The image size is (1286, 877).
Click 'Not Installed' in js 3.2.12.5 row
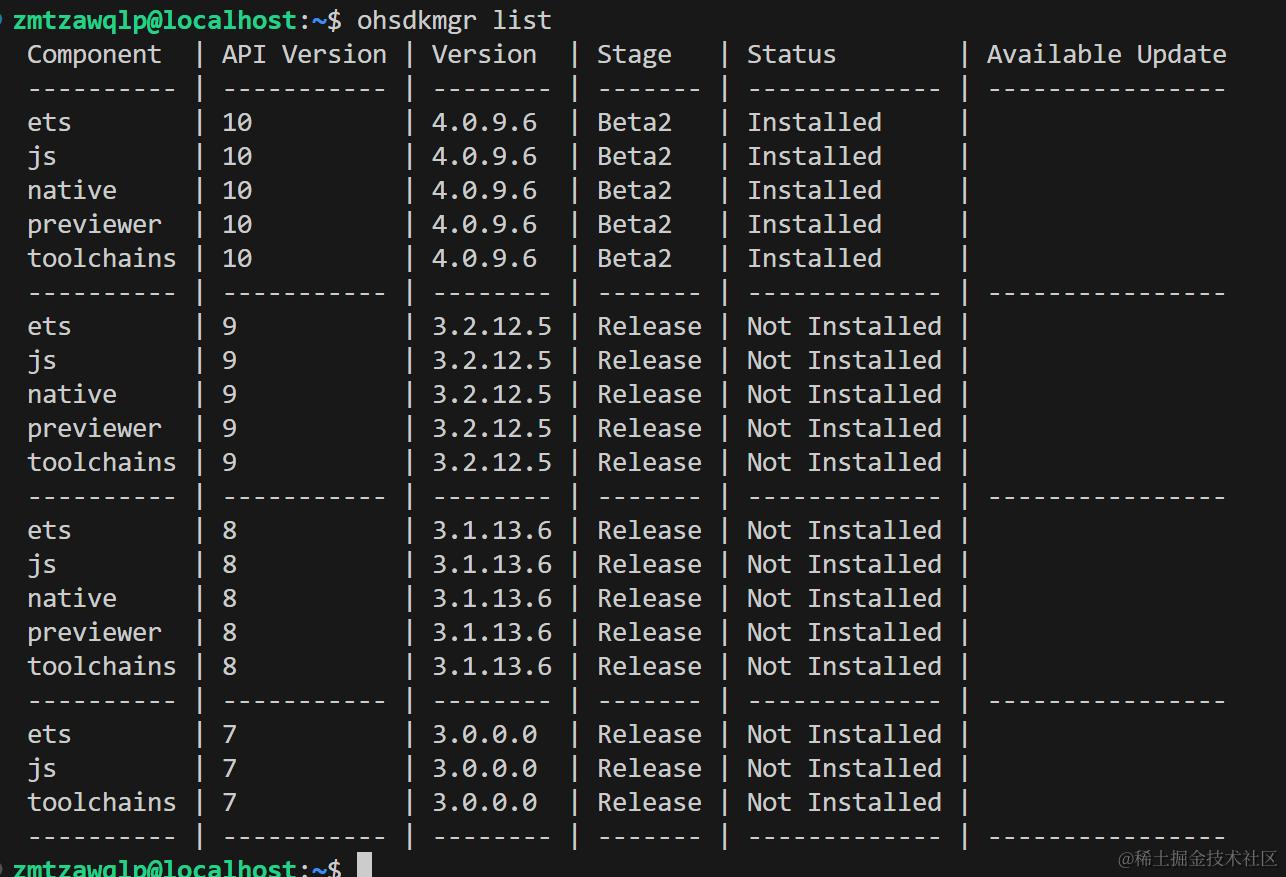pyautogui.click(x=844, y=361)
